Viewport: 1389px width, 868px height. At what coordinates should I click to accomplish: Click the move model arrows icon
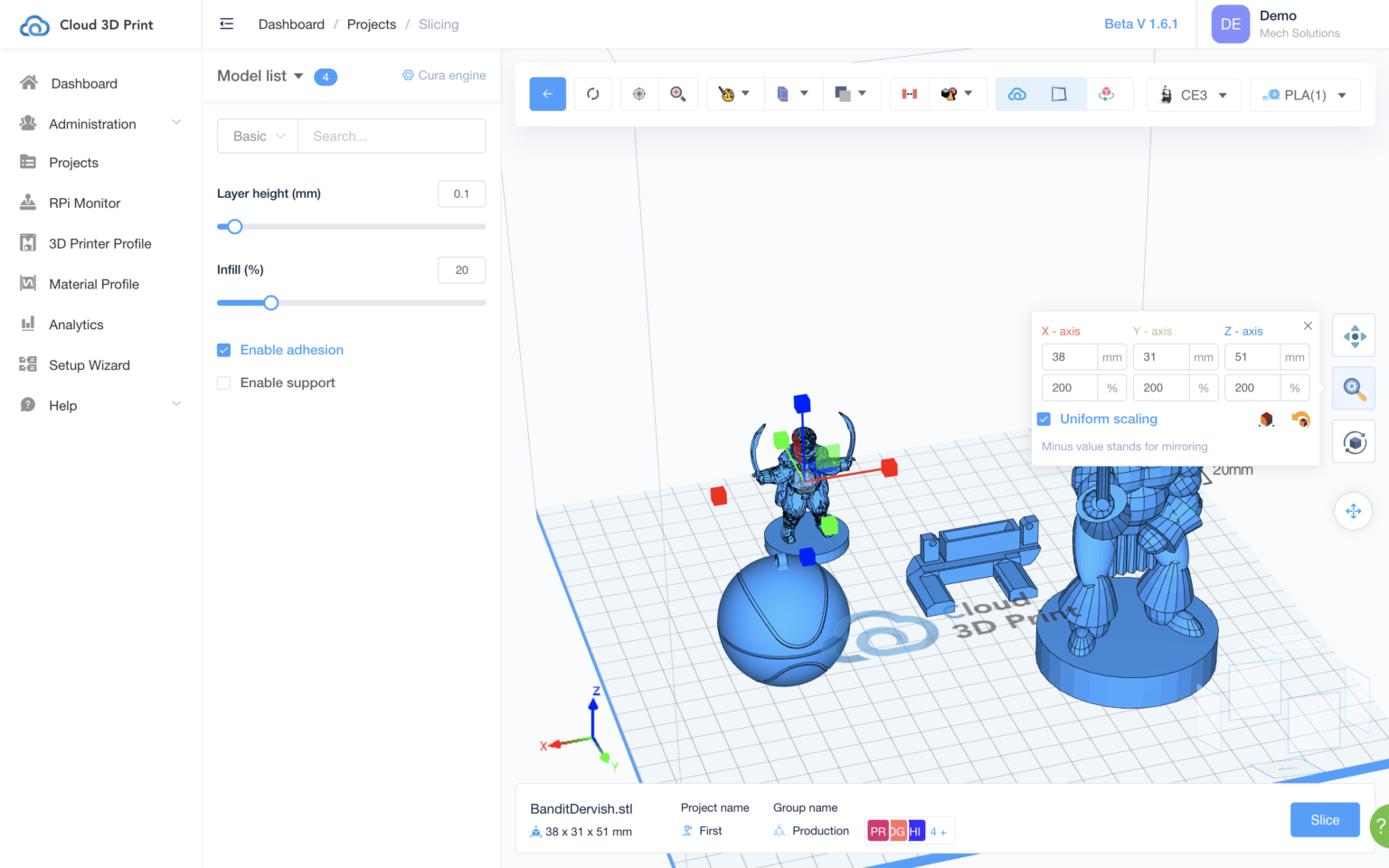(x=1354, y=335)
